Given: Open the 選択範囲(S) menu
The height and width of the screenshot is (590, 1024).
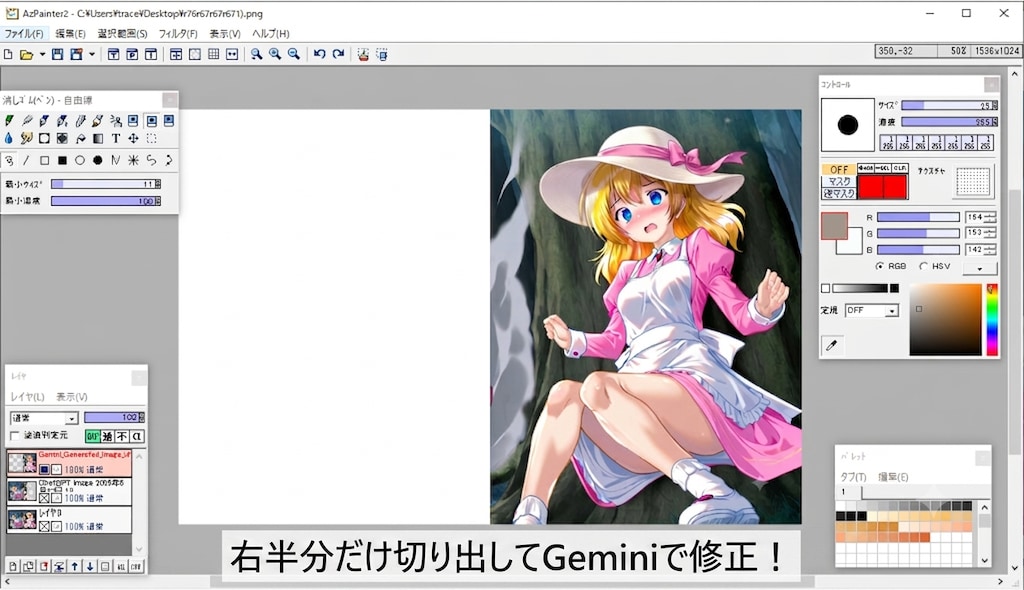Looking at the screenshot, I should 122,33.
